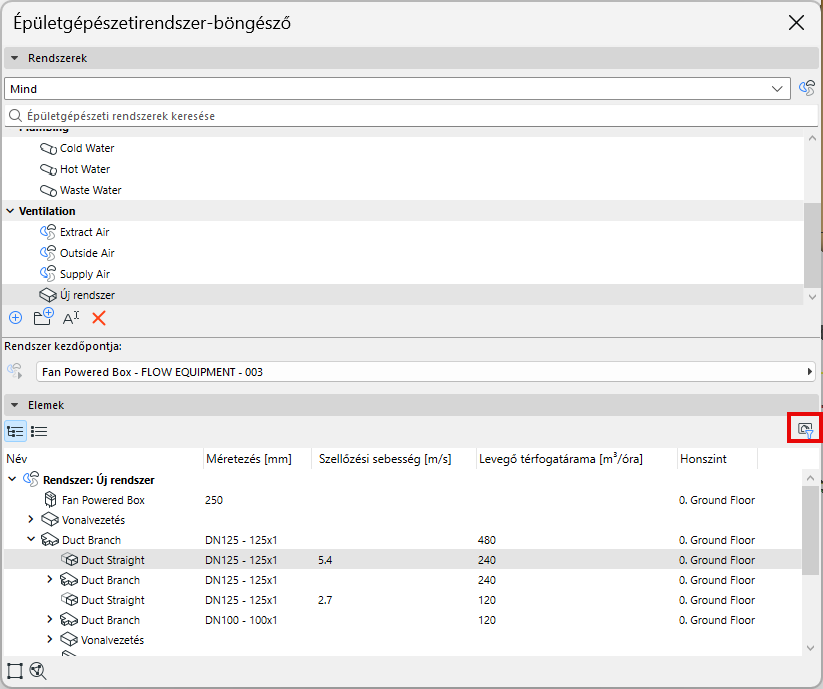Click the elements list scrollbar down arrow
The width and height of the screenshot is (823, 689).
click(810, 649)
